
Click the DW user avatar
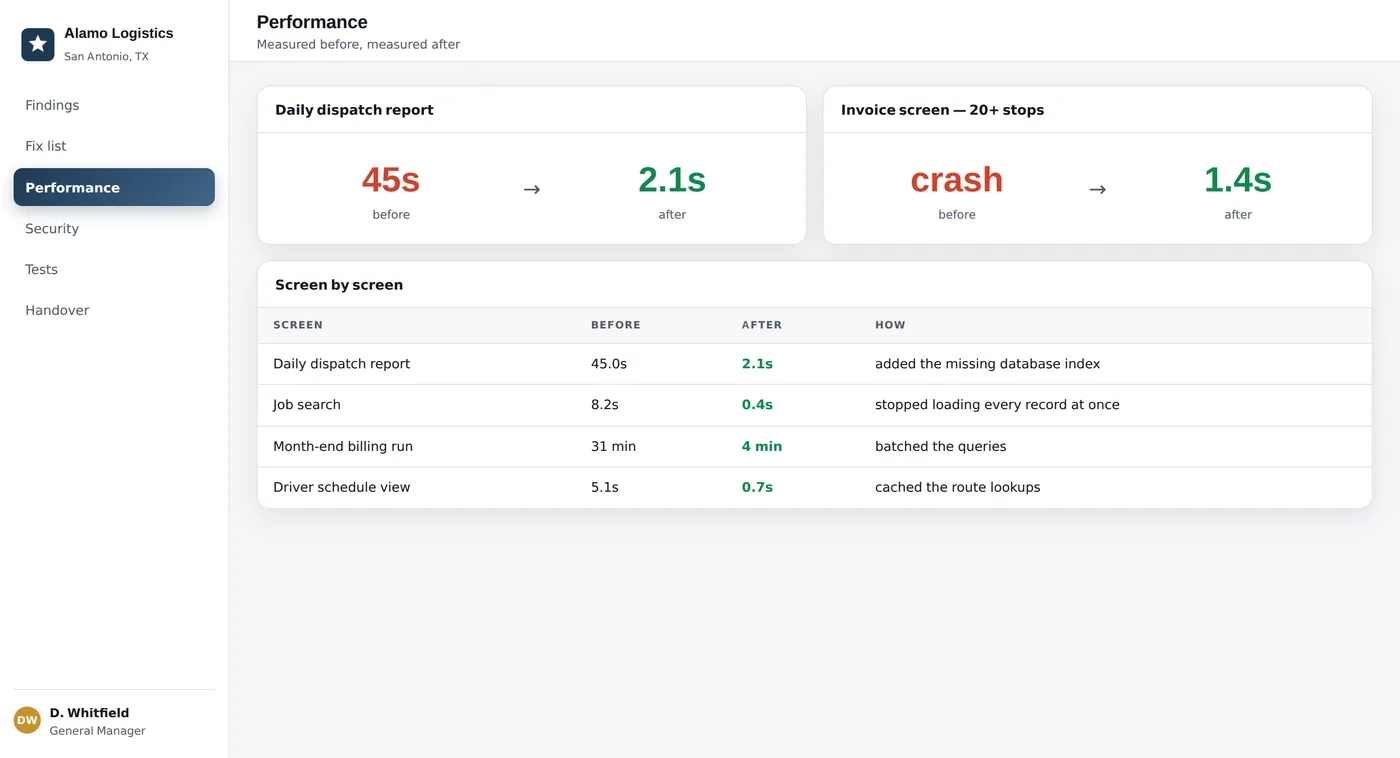point(27,720)
